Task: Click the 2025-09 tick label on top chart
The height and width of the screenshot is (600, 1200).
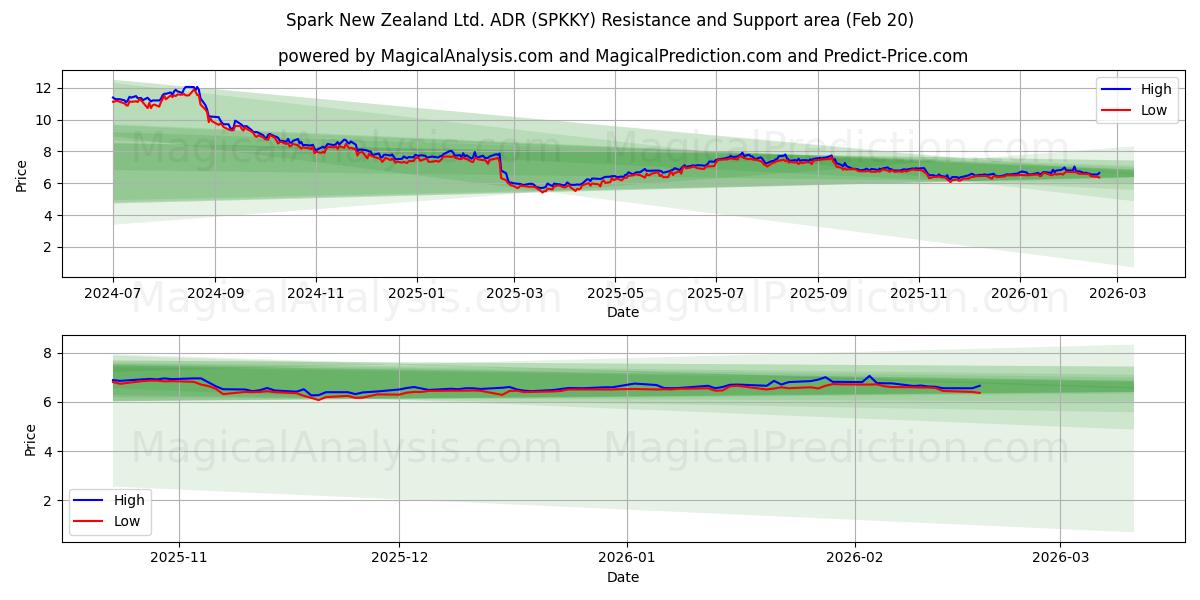Action: pos(818,294)
